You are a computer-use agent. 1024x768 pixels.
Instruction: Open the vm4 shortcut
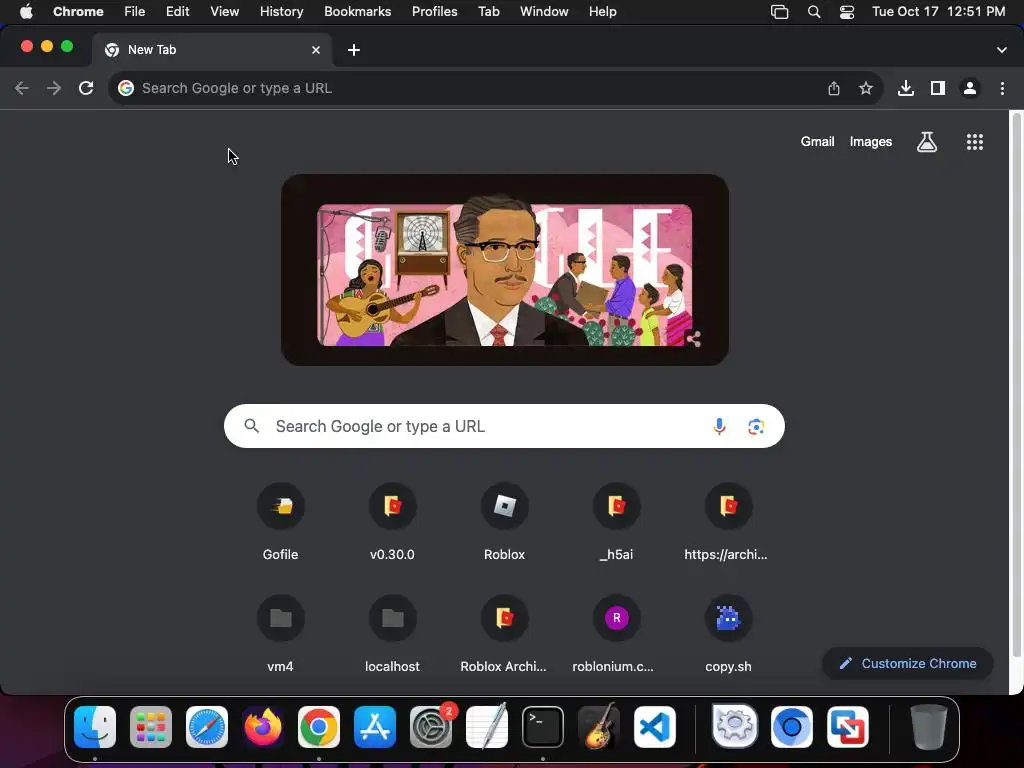point(281,635)
